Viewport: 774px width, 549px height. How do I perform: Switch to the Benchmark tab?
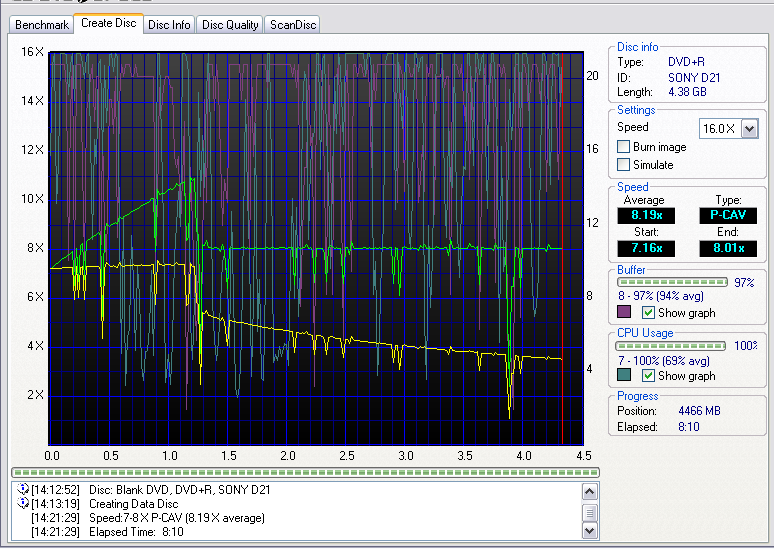tap(41, 25)
